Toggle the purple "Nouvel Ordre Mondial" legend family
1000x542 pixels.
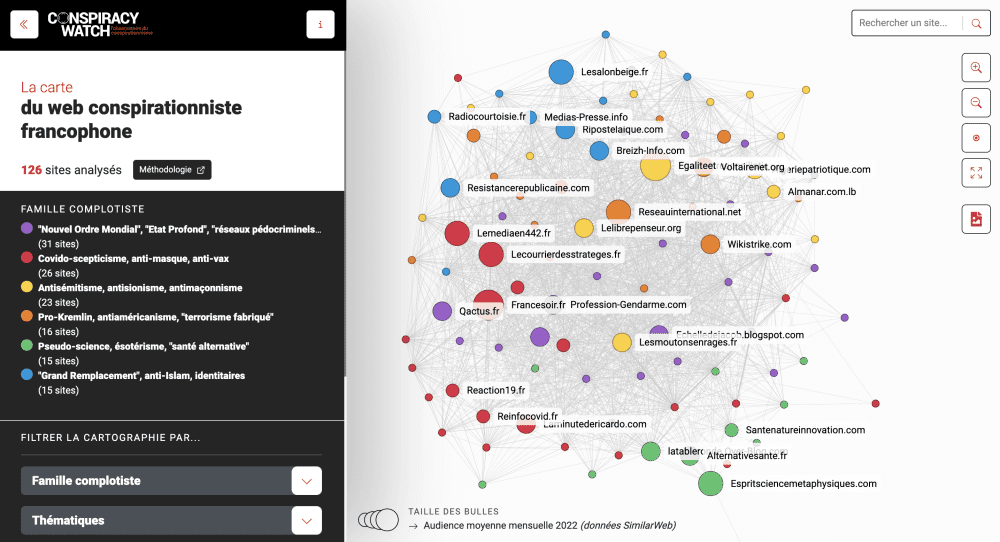pyautogui.click(x=171, y=236)
